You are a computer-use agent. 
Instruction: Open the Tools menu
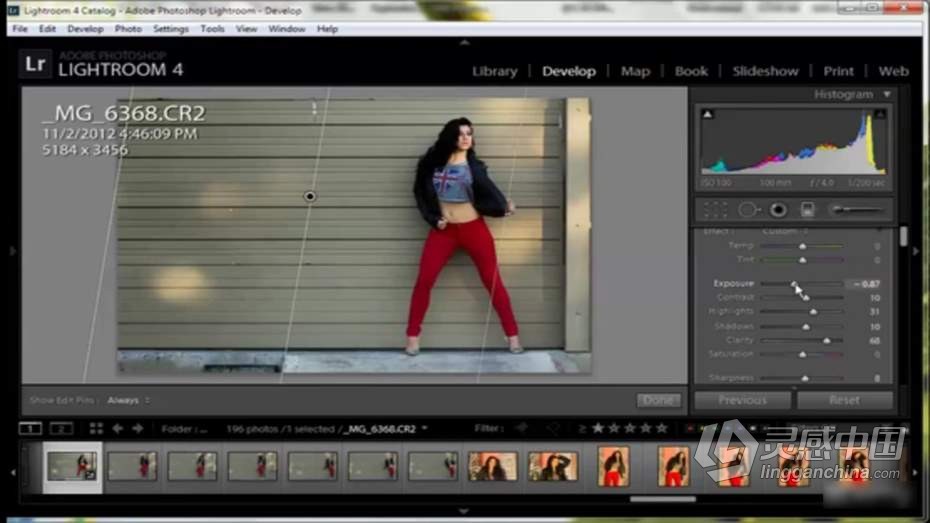pos(212,28)
